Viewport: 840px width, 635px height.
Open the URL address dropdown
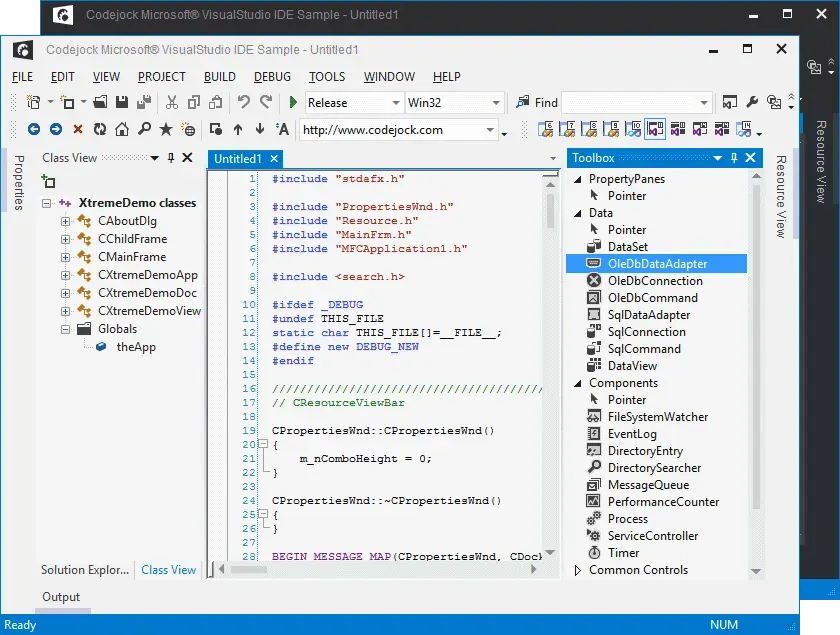click(x=490, y=130)
